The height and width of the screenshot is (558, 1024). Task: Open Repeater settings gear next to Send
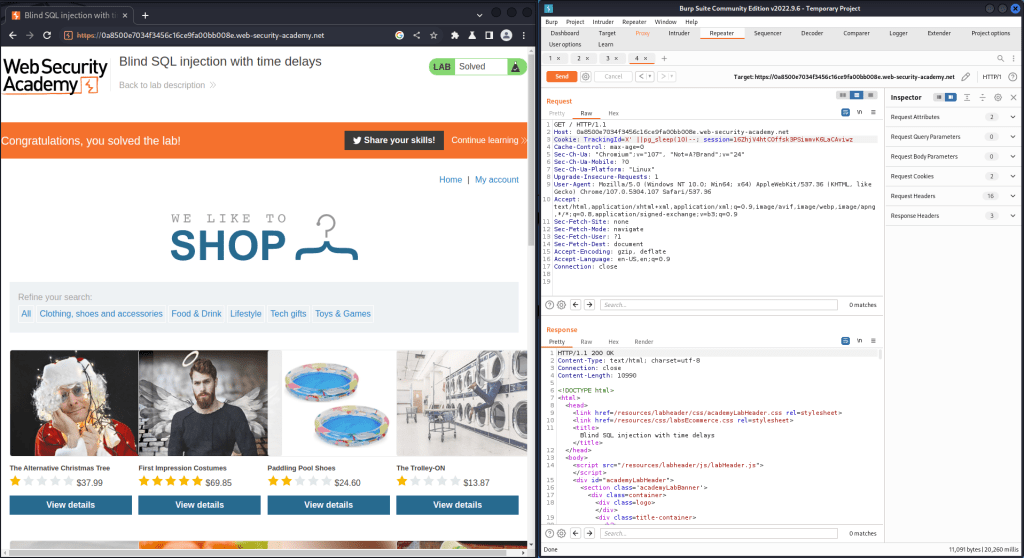[x=586, y=76]
